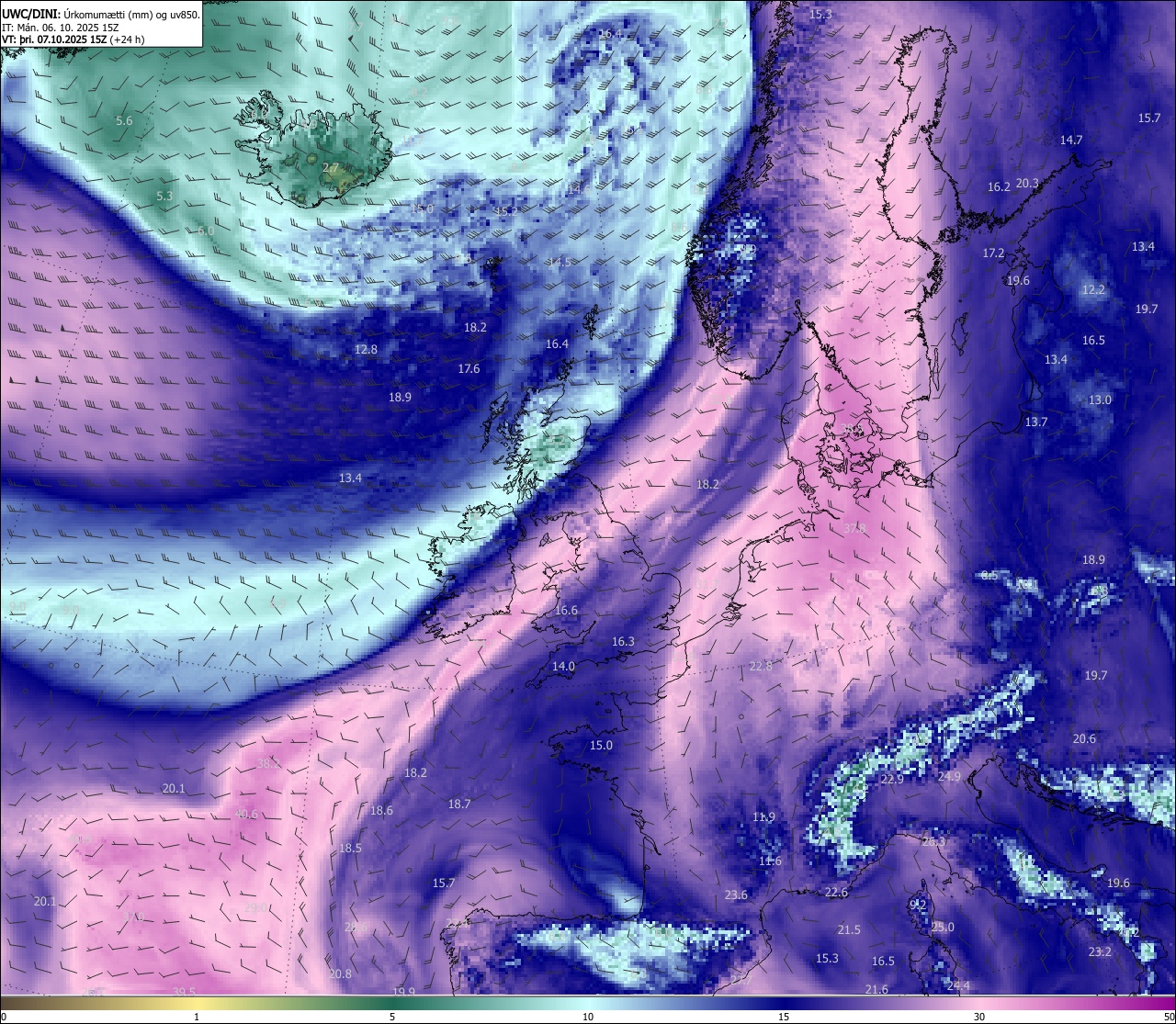This screenshot has width=1176, height=1024.
Task: Select the 20.6 value label
Action: 1084,739
